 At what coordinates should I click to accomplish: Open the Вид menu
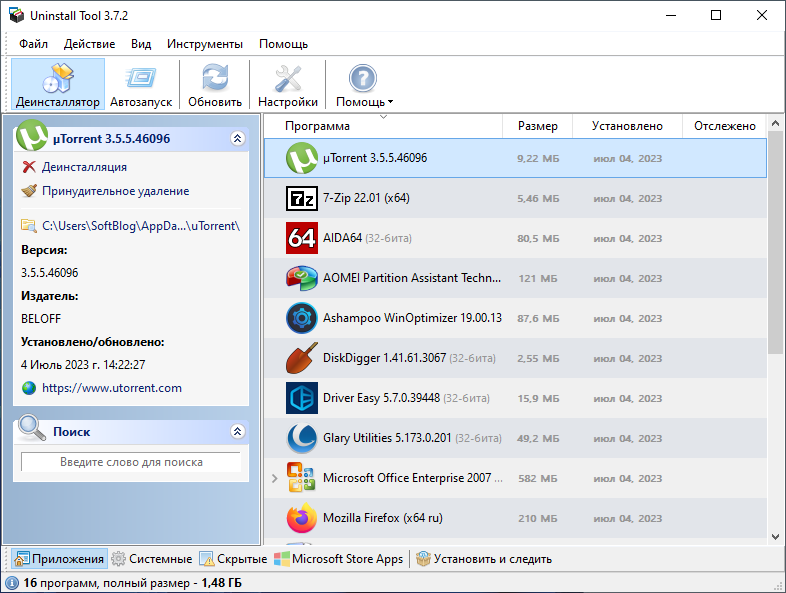click(x=141, y=44)
